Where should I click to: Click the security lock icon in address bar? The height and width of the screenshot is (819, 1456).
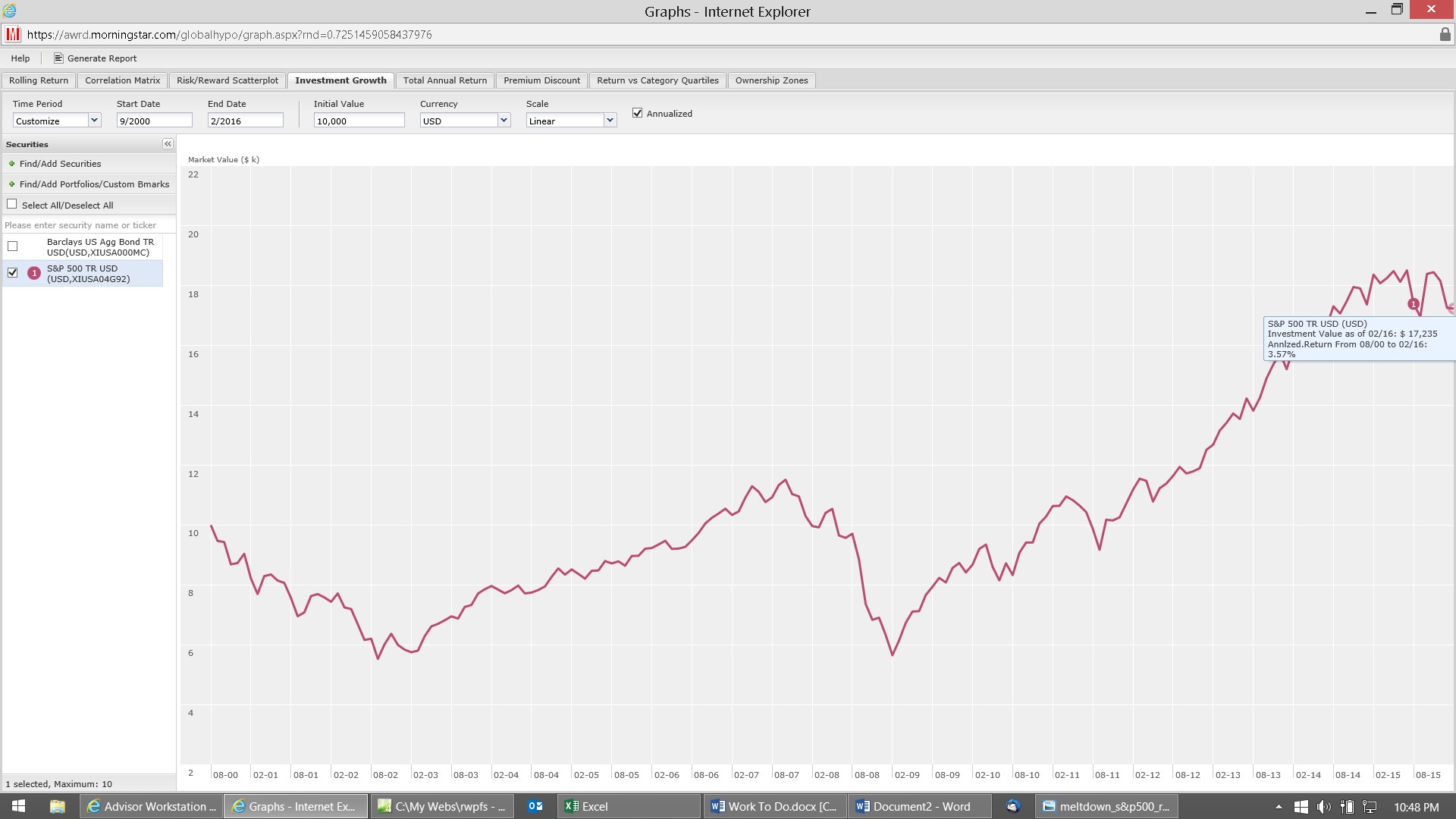[1445, 35]
